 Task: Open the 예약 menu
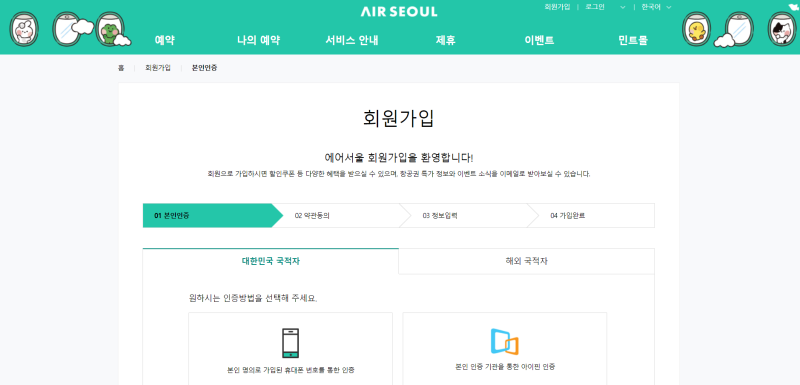pyautogui.click(x=164, y=40)
